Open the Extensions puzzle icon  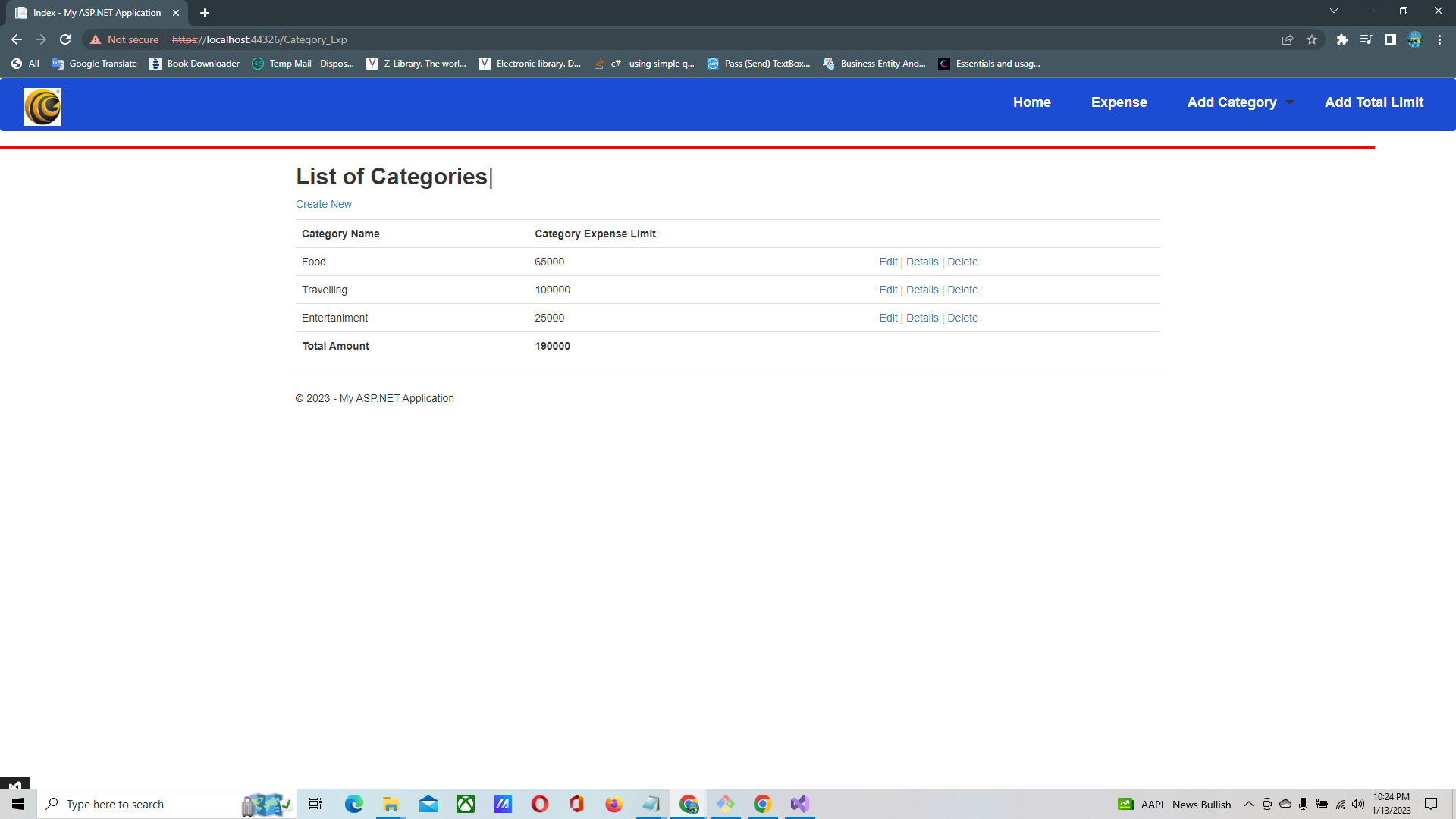(x=1341, y=39)
